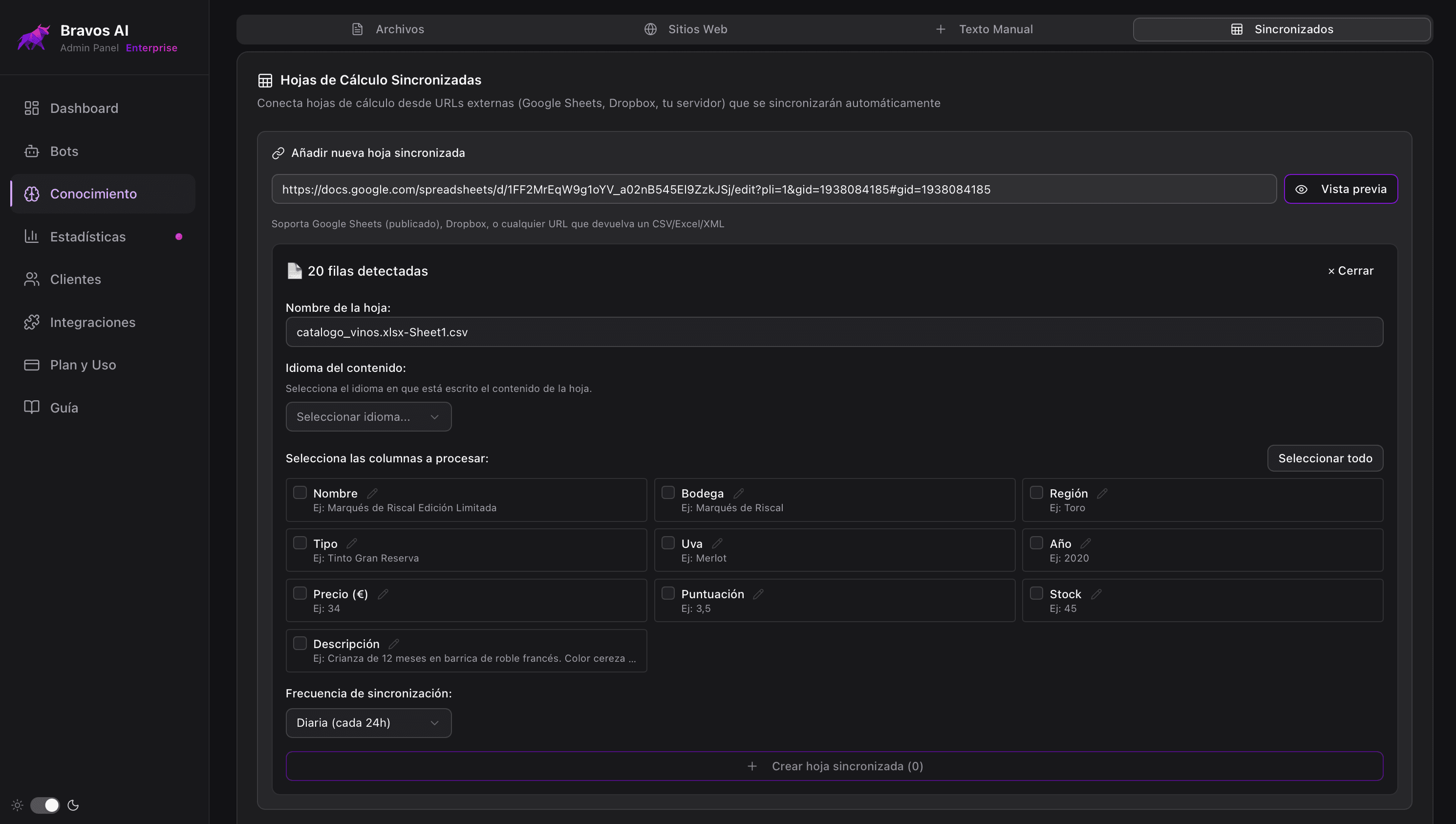Click Crear hoja sincronizada (0) button

click(835, 766)
